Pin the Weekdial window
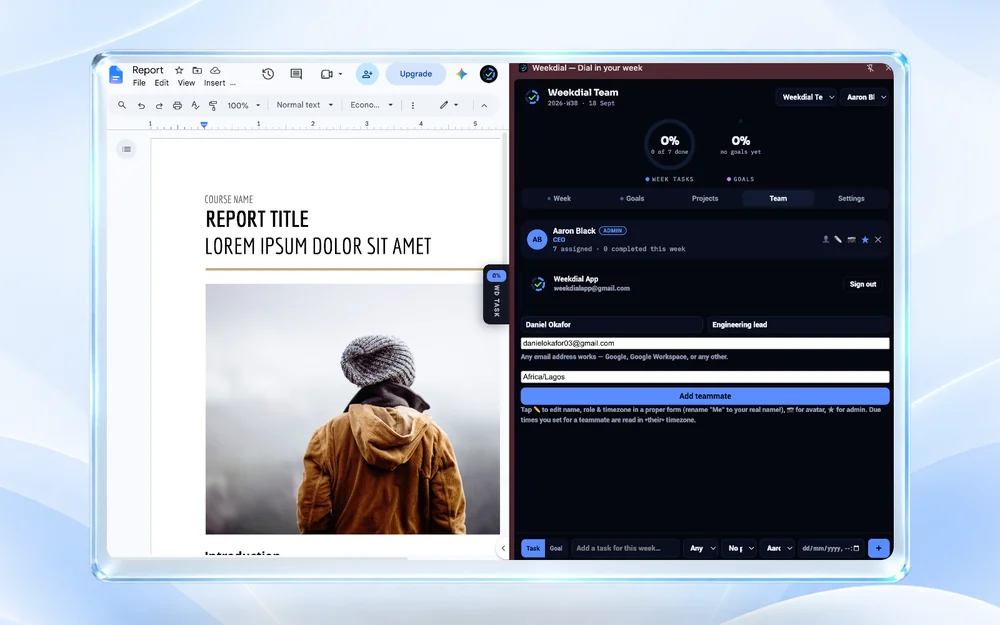Viewport: 1000px width, 625px height. pyautogui.click(x=870, y=68)
